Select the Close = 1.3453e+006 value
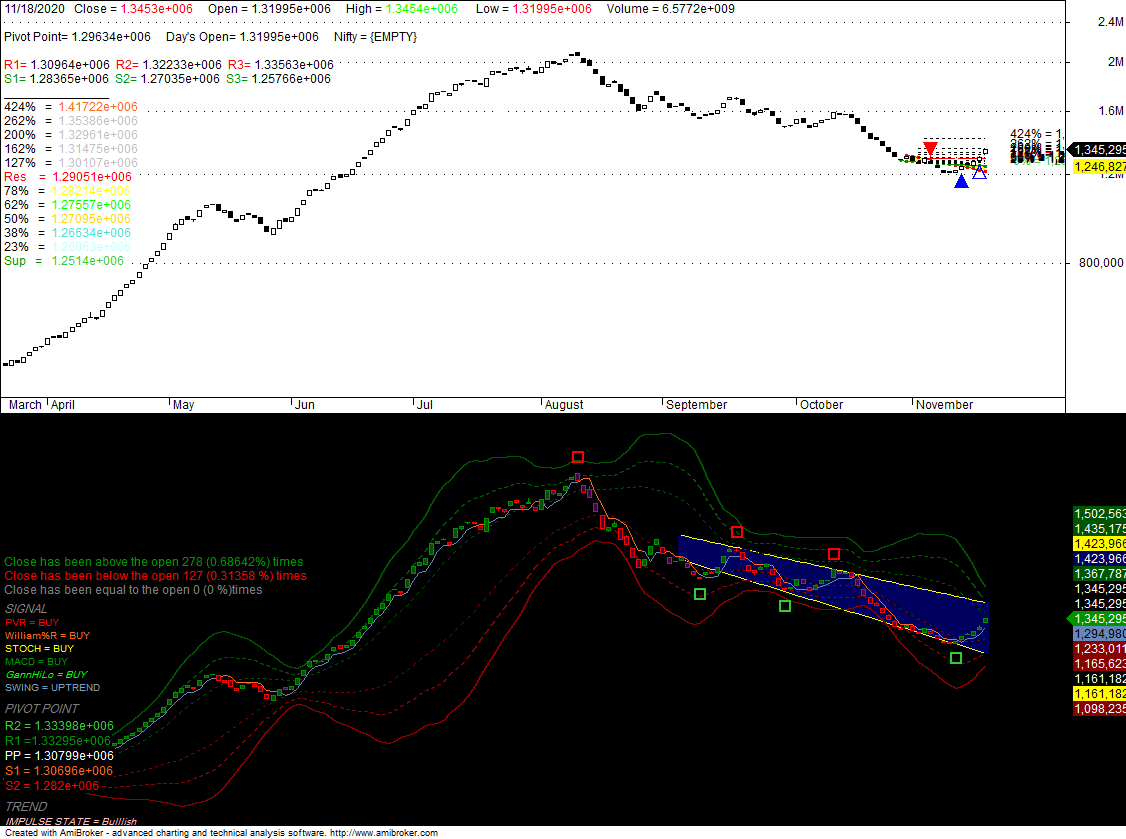This screenshot has height=839, width=1126. point(134,9)
